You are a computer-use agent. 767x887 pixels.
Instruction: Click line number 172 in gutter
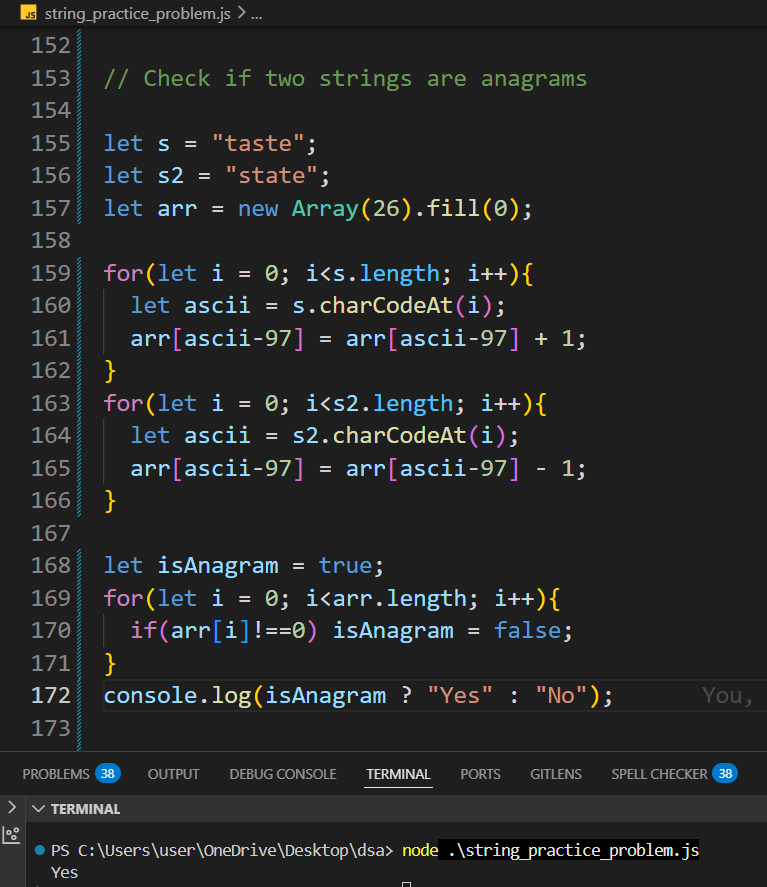(51, 695)
